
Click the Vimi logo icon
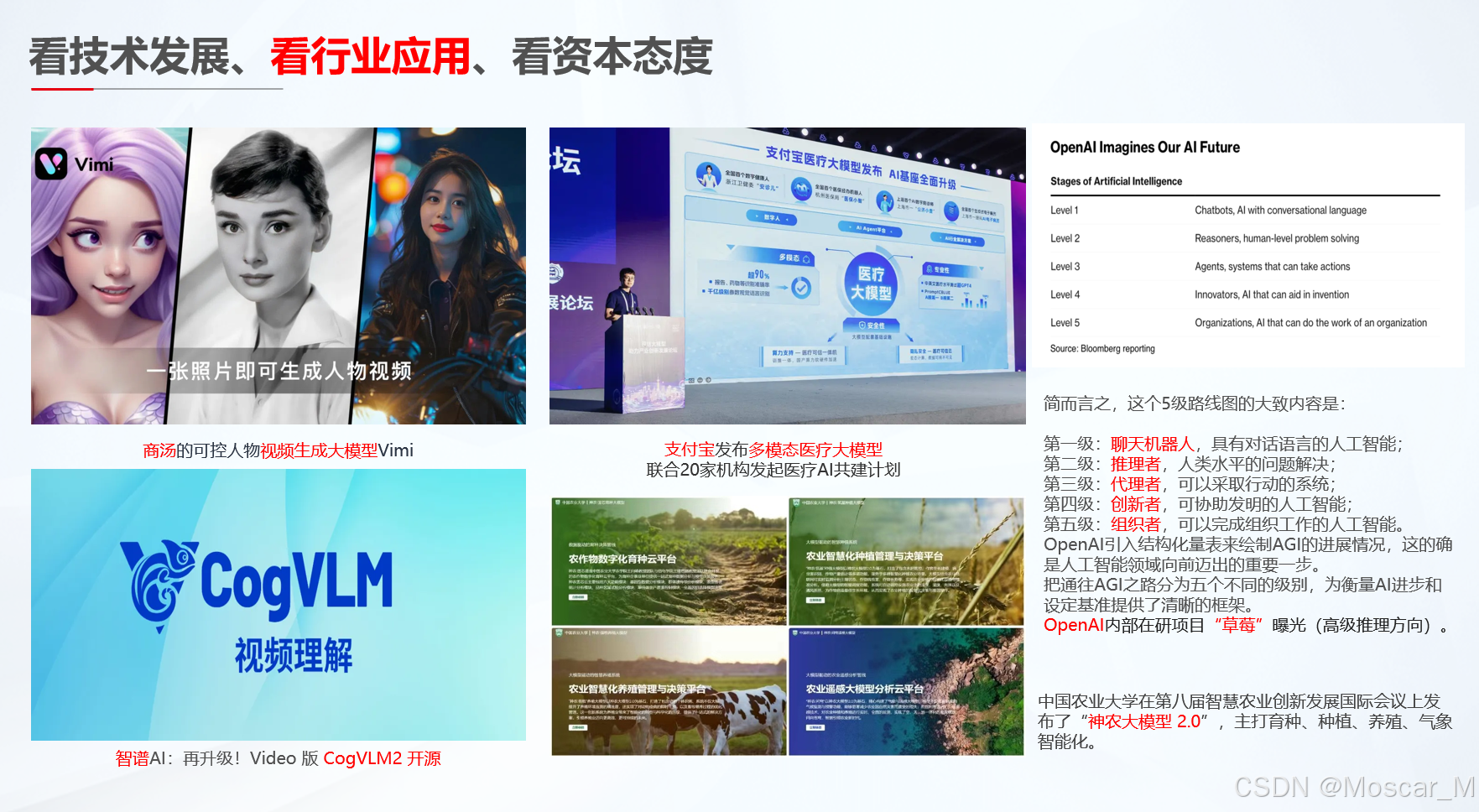[50, 163]
